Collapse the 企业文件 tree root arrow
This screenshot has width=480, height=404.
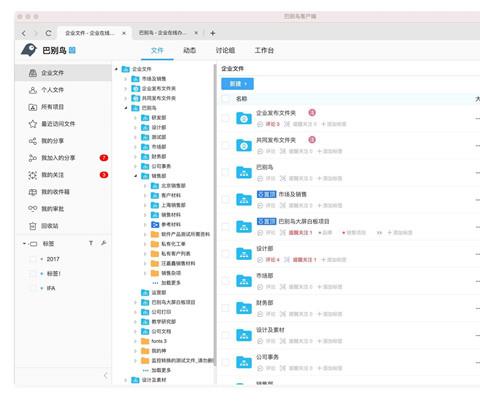pyautogui.click(x=116, y=69)
